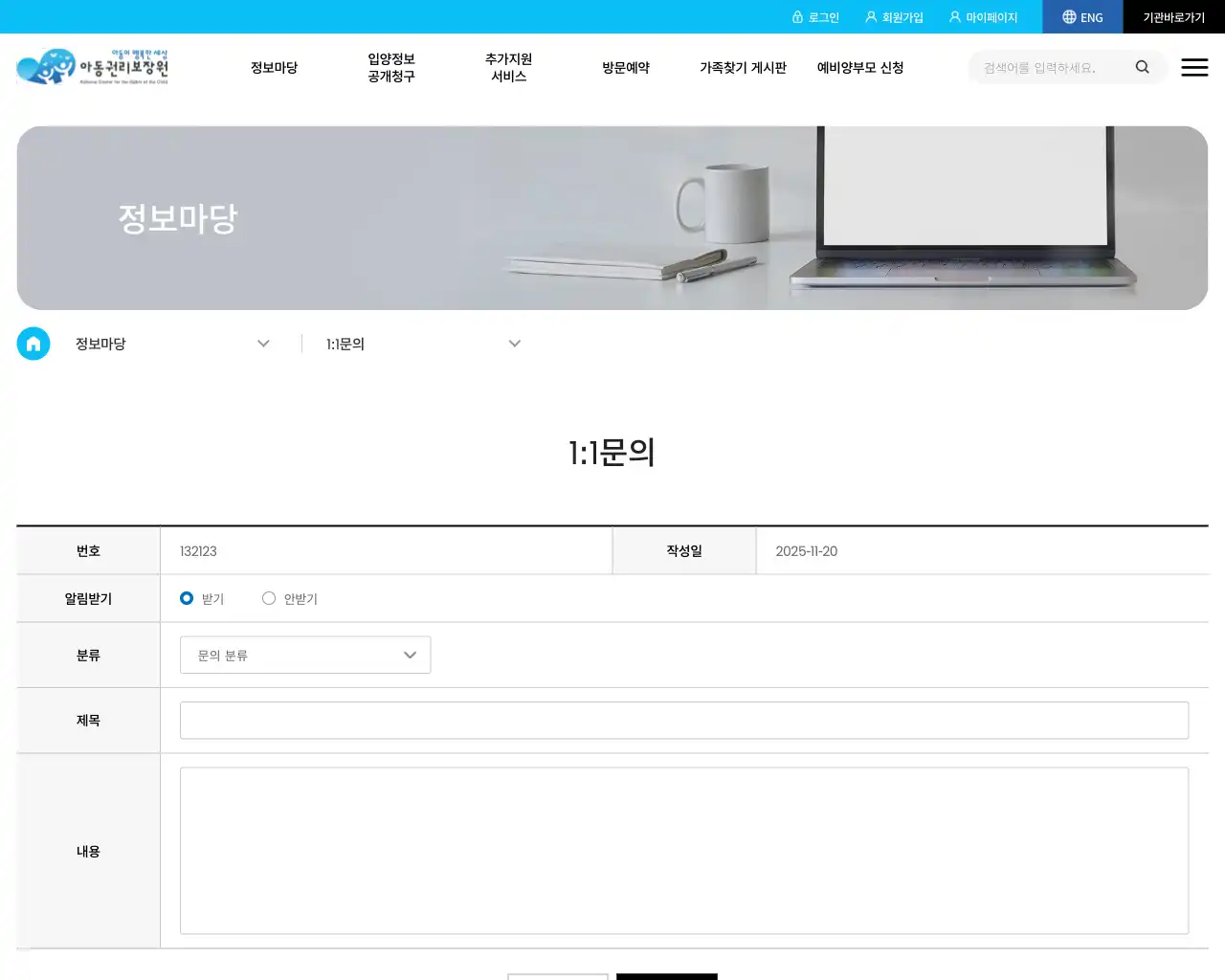The width and height of the screenshot is (1225, 980).
Task: Open the 방문예약 navigation menu
Action: tap(625, 67)
